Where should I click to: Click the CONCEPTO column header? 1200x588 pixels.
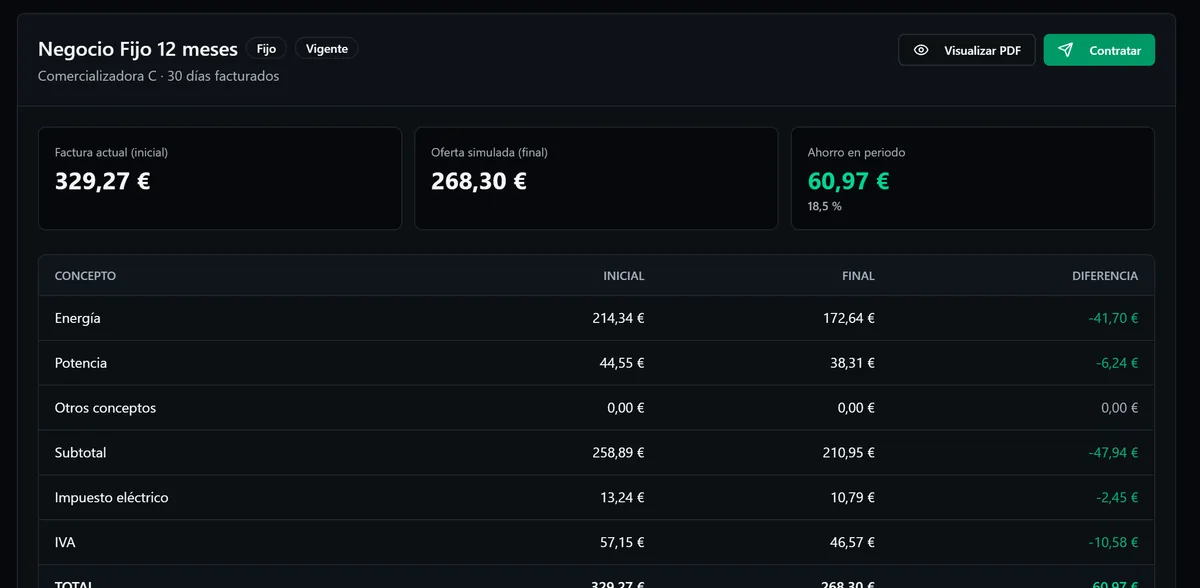(x=85, y=276)
